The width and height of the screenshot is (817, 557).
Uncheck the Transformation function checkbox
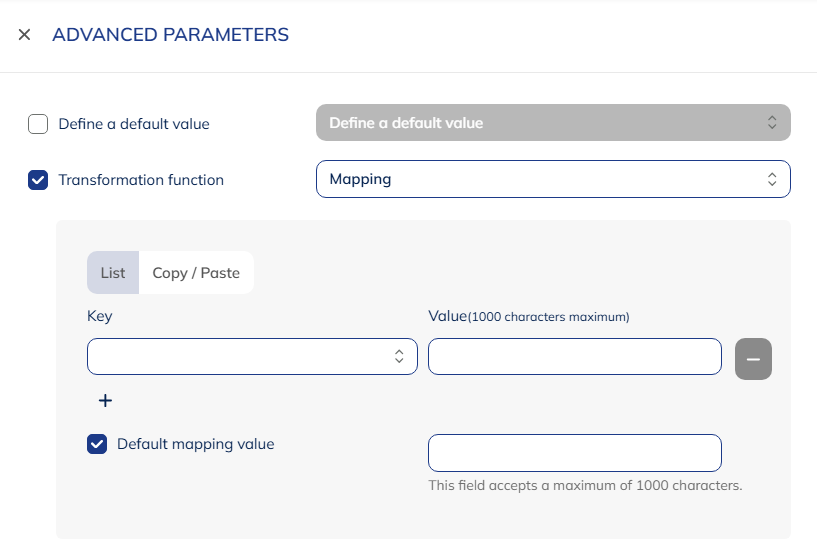[x=38, y=180]
